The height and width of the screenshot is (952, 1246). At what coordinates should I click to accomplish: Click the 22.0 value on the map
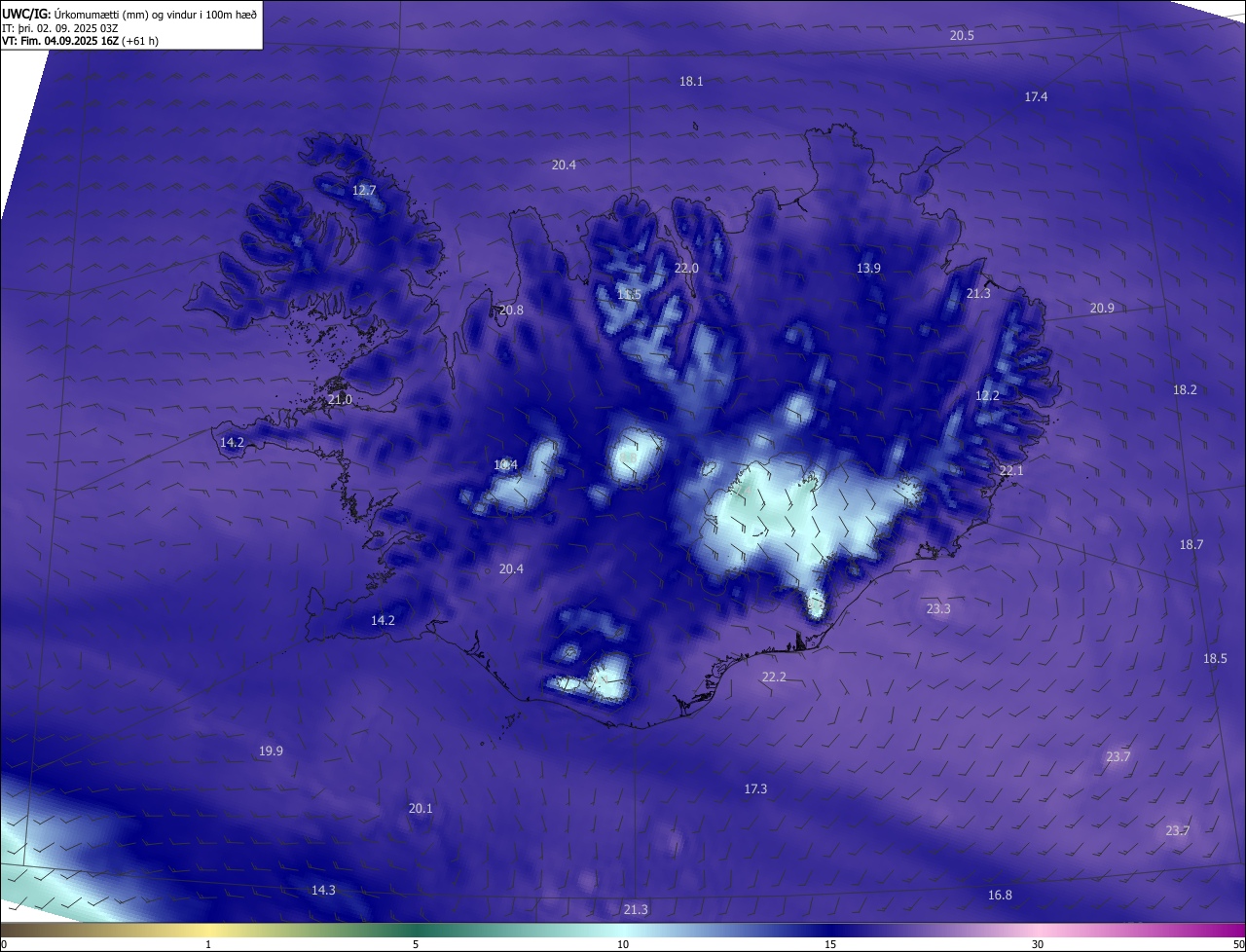(x=686, y=268)
